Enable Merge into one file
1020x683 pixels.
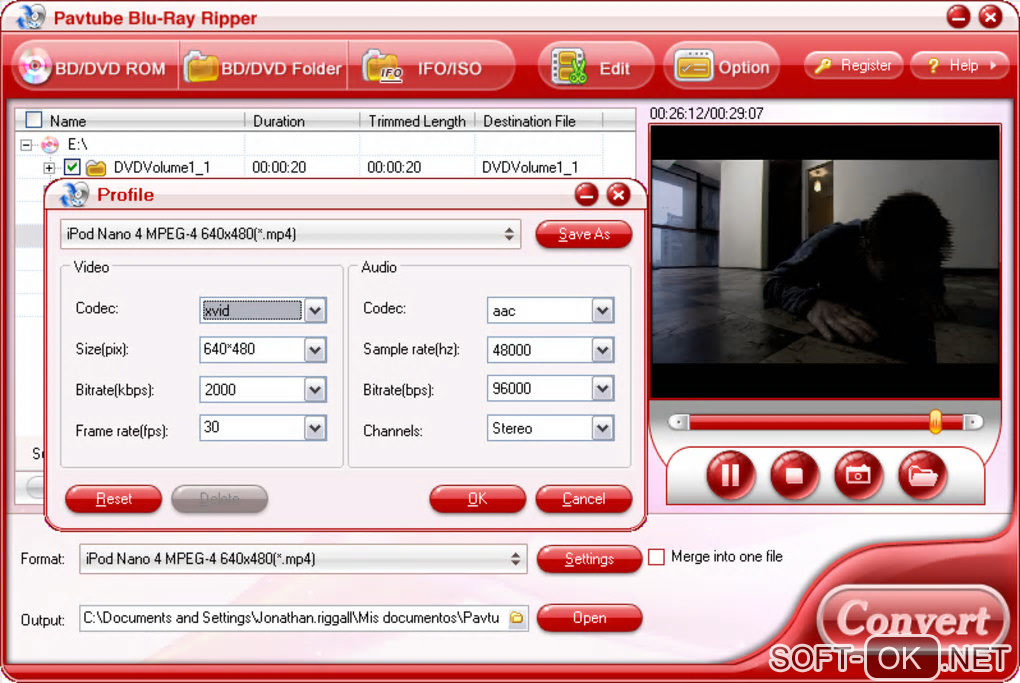point(656,557)
